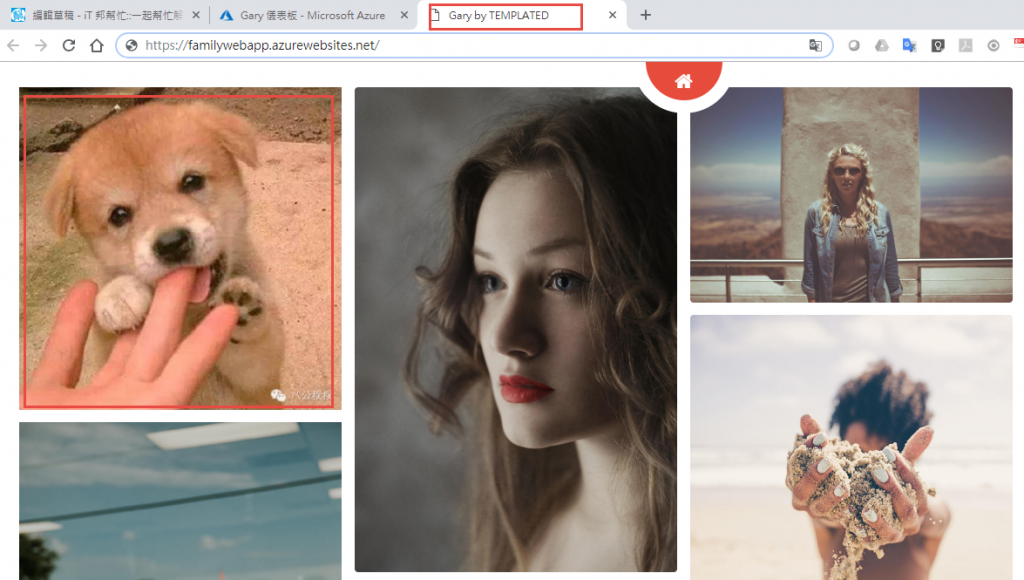Image resolution: width=1024 pixels, height=580 pixels.
Task: Close the iT 邦幫忙 tab
Action: (x=196, y=15)
